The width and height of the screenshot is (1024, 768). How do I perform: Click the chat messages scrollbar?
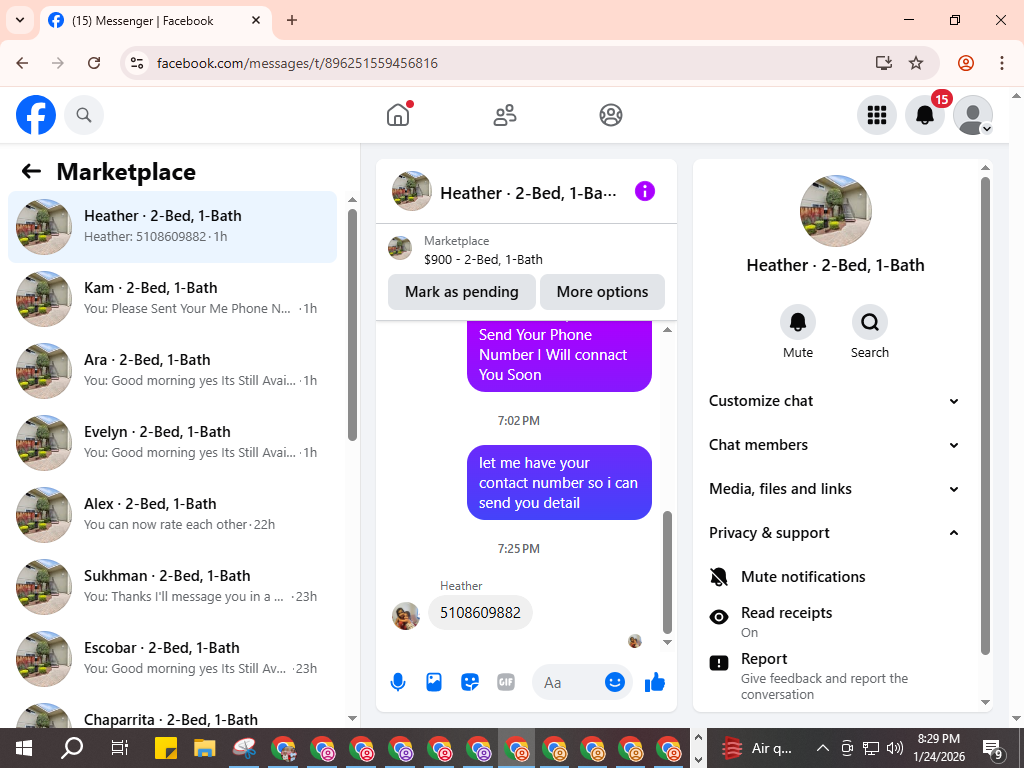pos(667,573)
